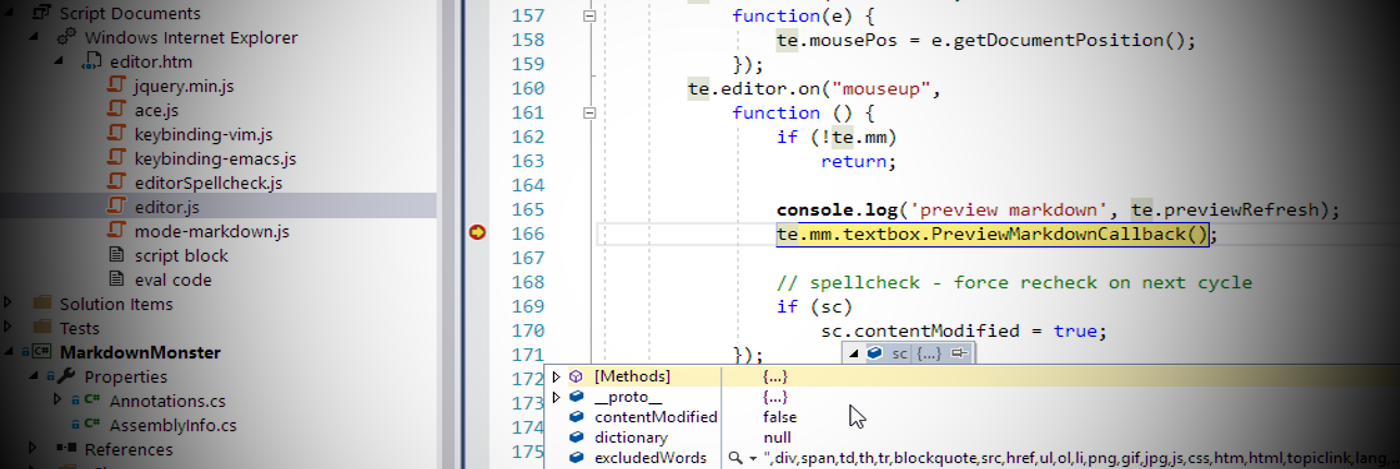The image size is (1400, 469).
Task: Click the mode-markdown.js file icon
Action: pyautogui.click(x=117, y=231)
